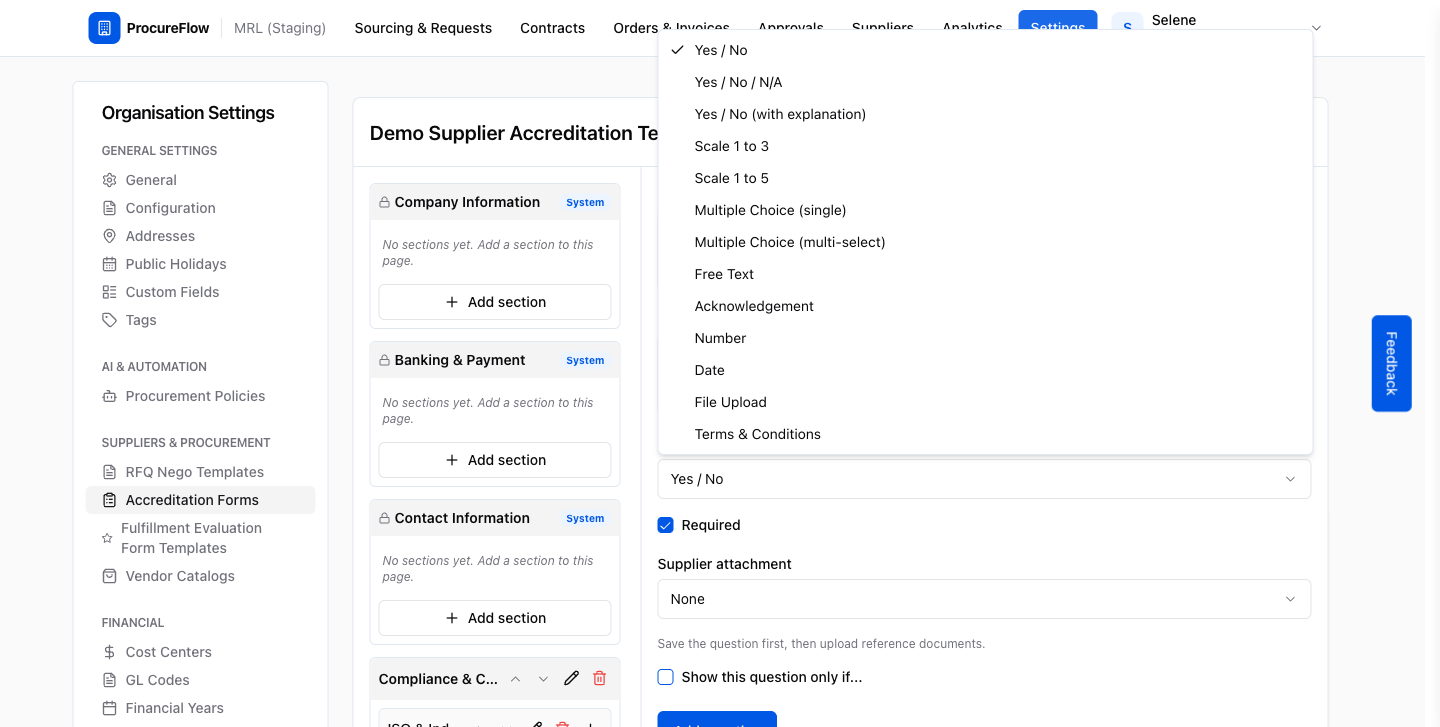Click the Fulfillment Evaluation star icon
The width and height of the screenshot is (1440, 727).
(107, 538)
